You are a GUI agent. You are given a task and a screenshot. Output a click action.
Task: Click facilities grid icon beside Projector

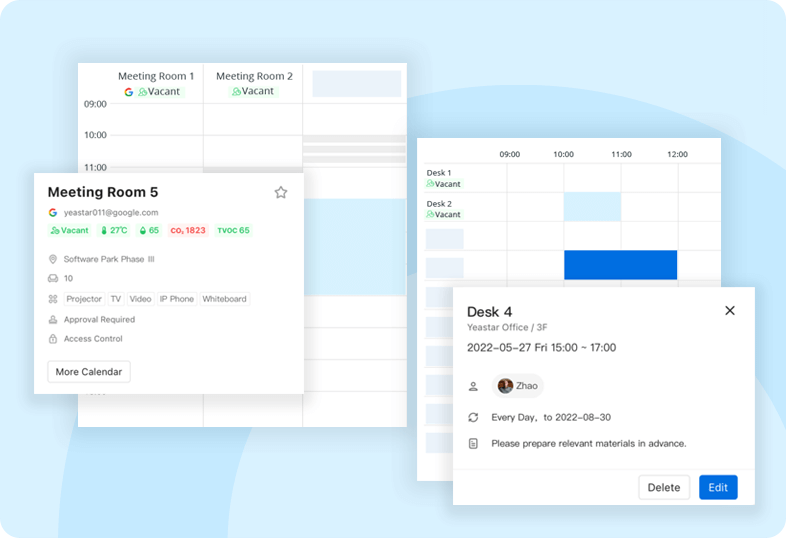point(53,299)
